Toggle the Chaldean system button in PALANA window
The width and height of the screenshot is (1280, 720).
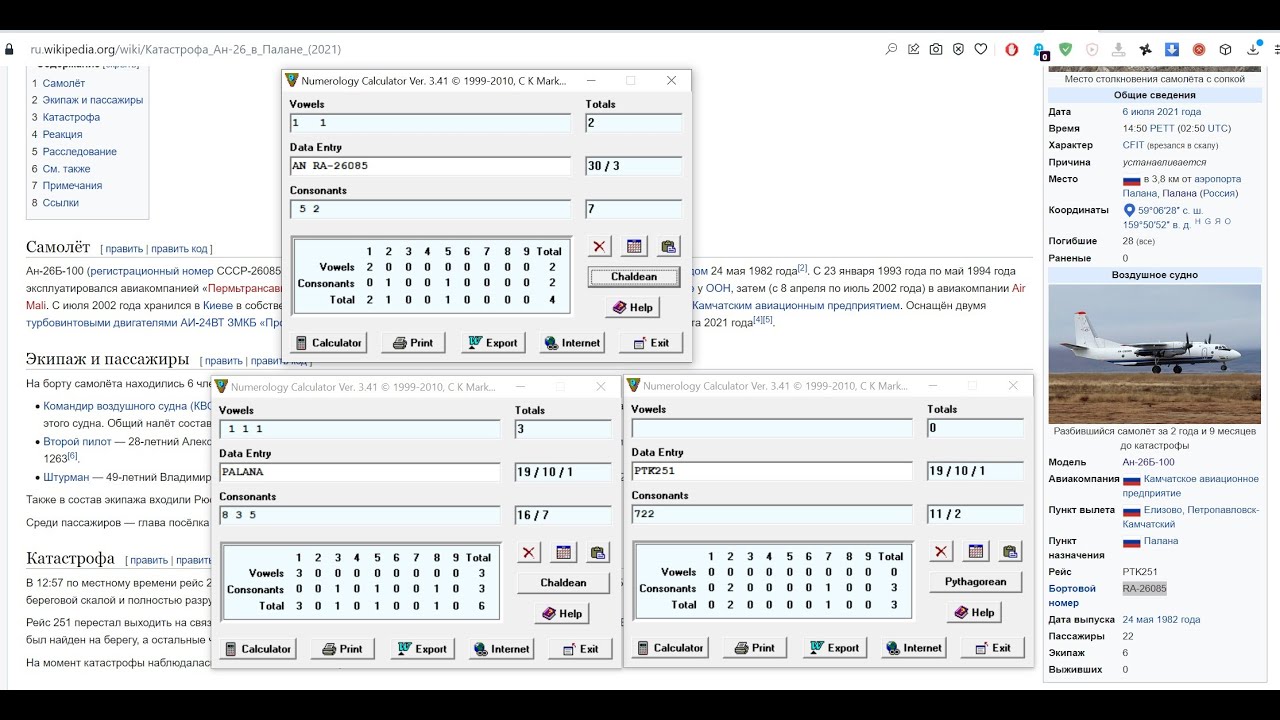pos(564,583)
